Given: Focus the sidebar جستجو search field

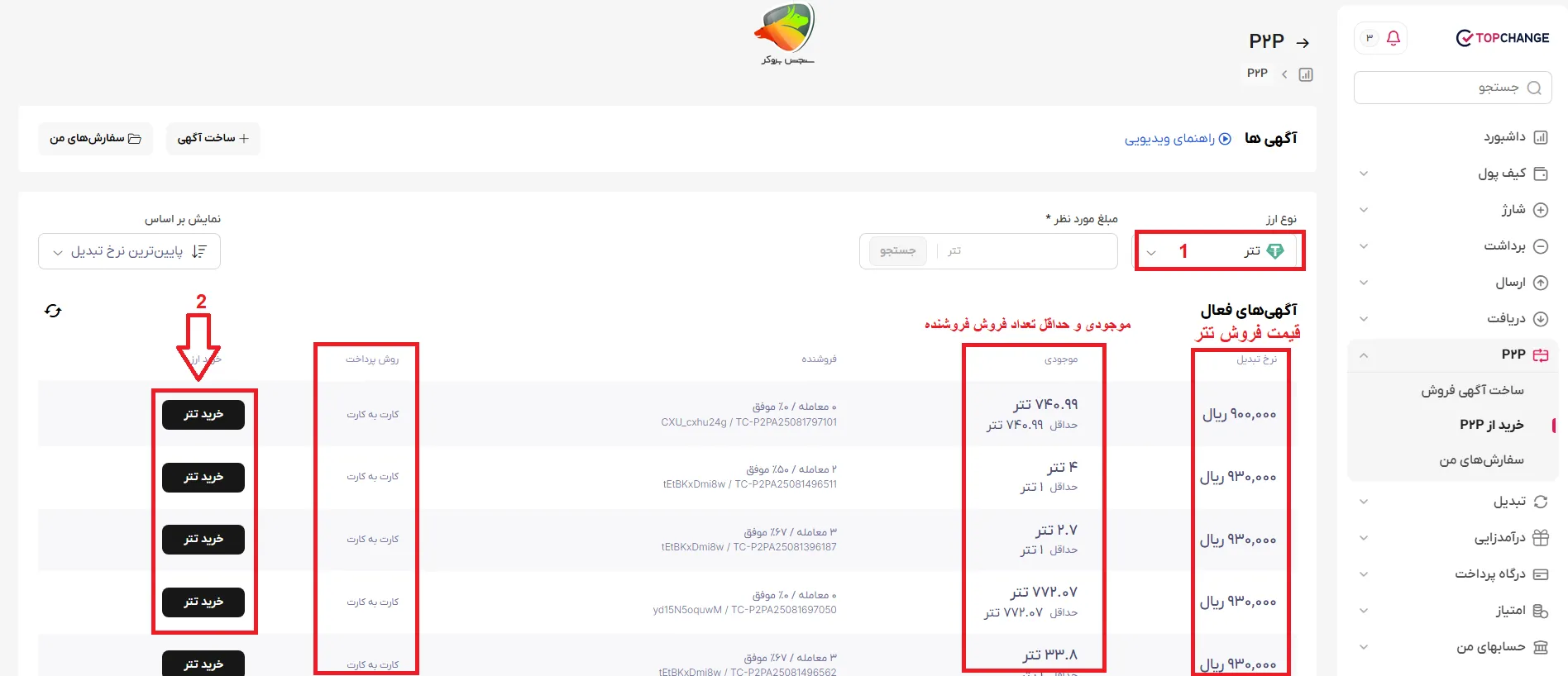Looking at the screenshot, I should (x=1453, y=88).
